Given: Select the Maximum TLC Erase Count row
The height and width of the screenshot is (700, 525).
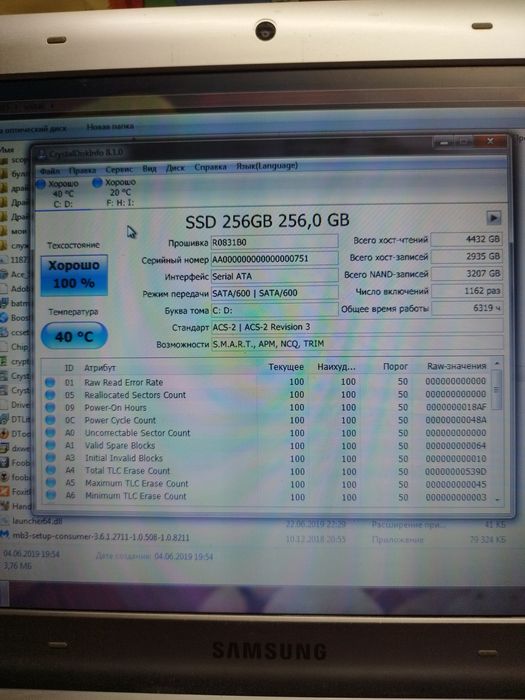Looking at the screenshot, I should click(x=267, y=483).
